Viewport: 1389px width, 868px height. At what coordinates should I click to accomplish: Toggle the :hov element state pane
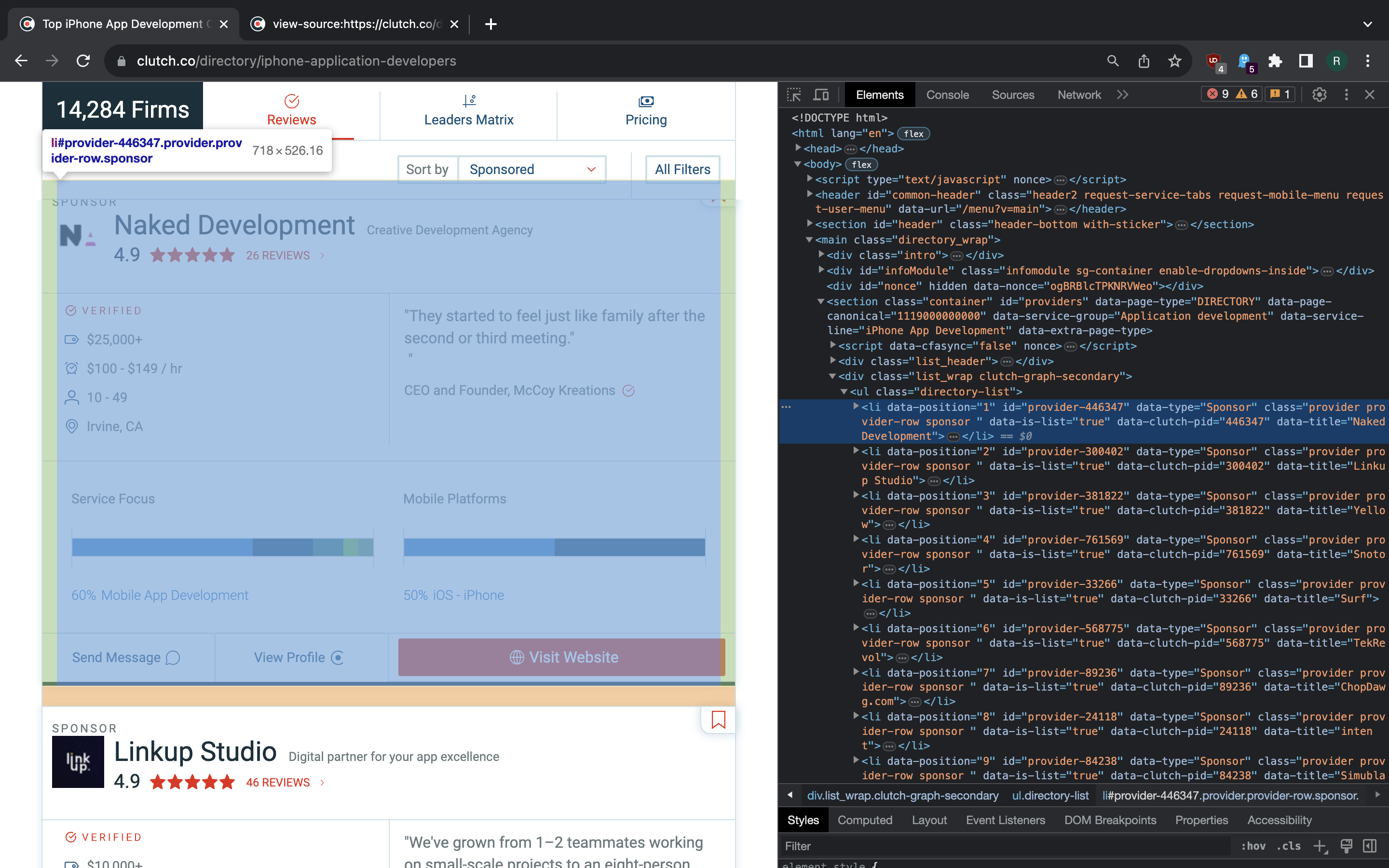click(1253, 846)
